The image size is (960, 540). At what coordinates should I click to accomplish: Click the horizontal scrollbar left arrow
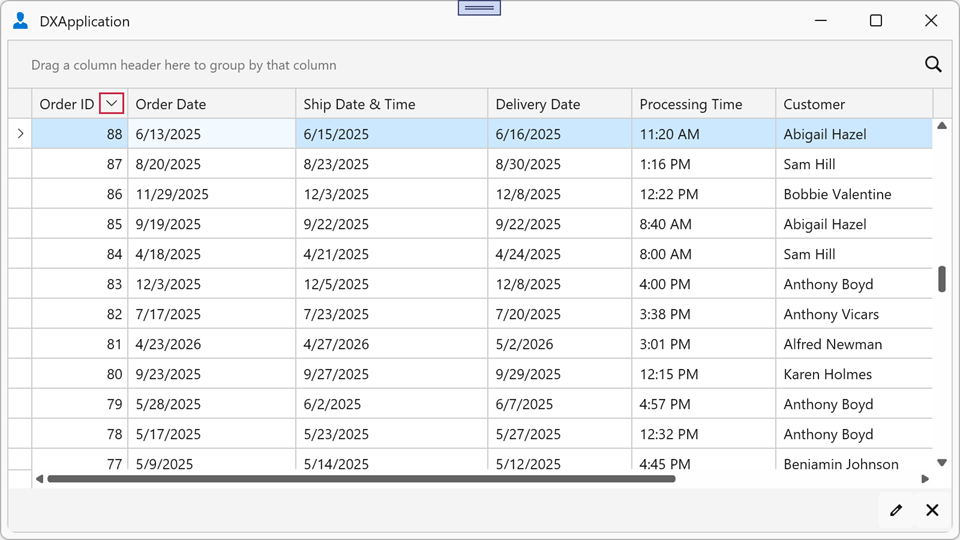coord(39,479)
